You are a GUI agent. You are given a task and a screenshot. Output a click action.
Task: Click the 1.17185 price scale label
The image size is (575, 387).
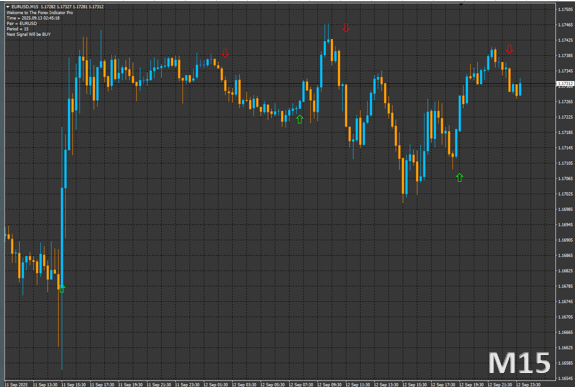coord(565,132)
